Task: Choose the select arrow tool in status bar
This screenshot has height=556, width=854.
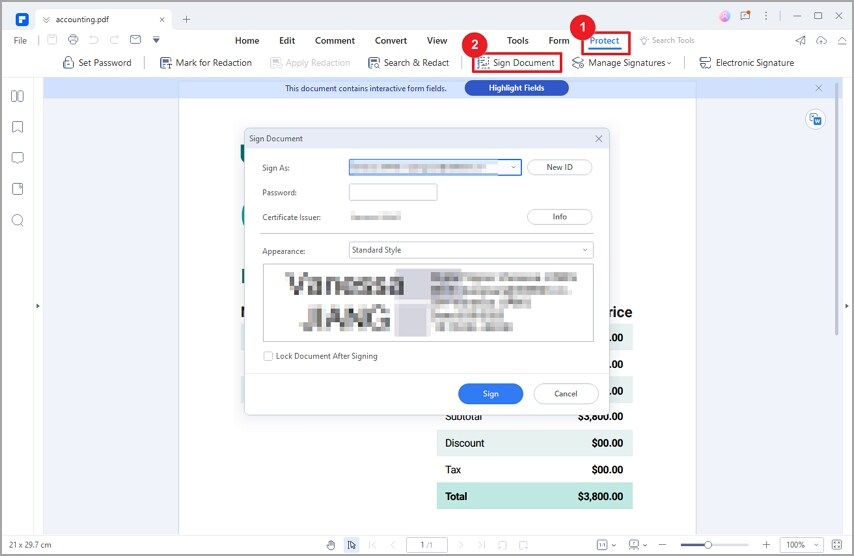Action: (x=351, y=545)
